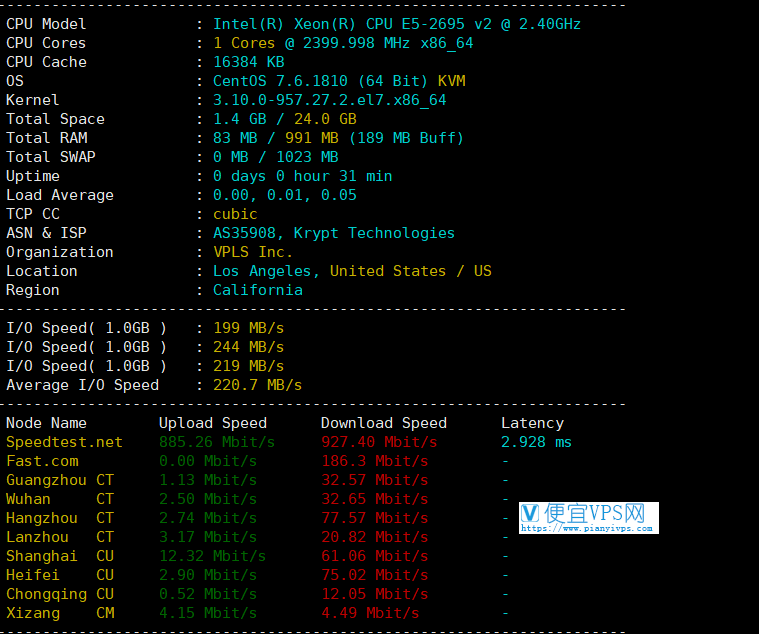Click the Speedtest.net node name
Viewport: 759px width, 634px height.
[x=64, y=442]
